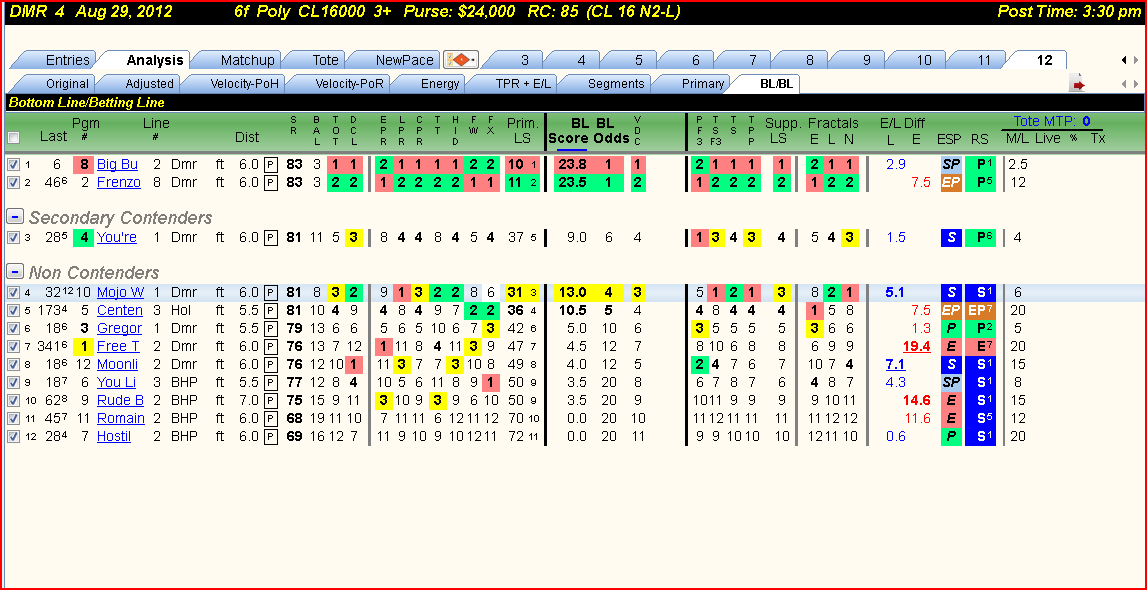
Task: Open the Frenzo horse link
Action: tap(119, 182)
